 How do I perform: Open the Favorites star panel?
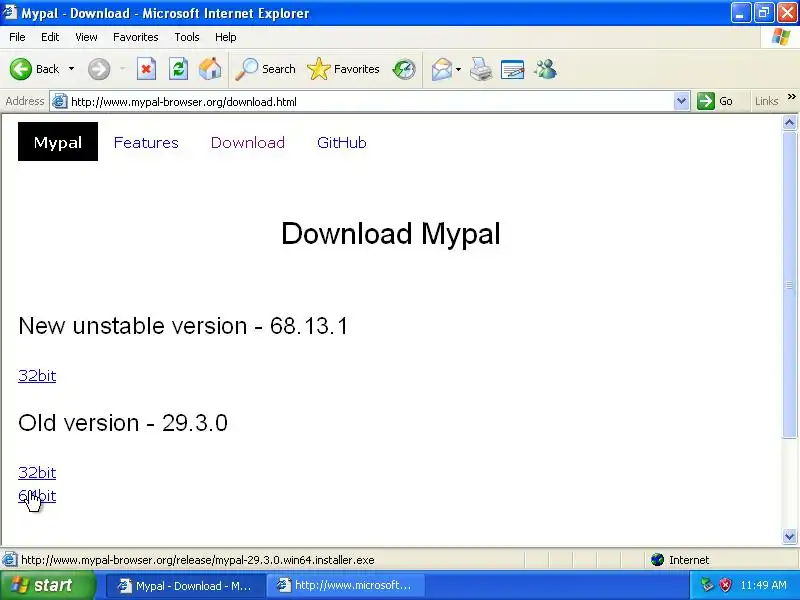[343, 69]
